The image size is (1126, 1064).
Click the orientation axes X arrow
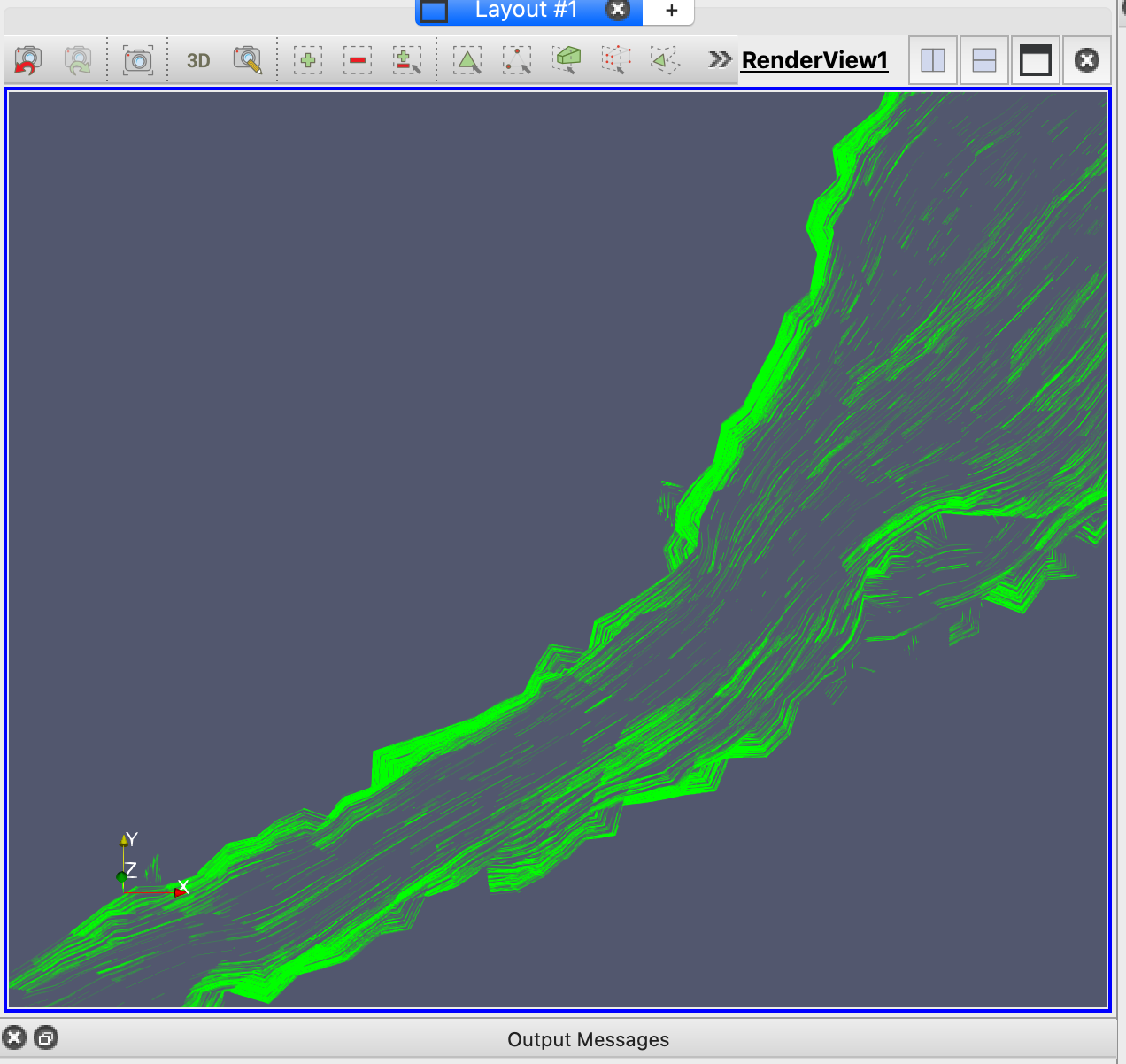coord(180,891)
